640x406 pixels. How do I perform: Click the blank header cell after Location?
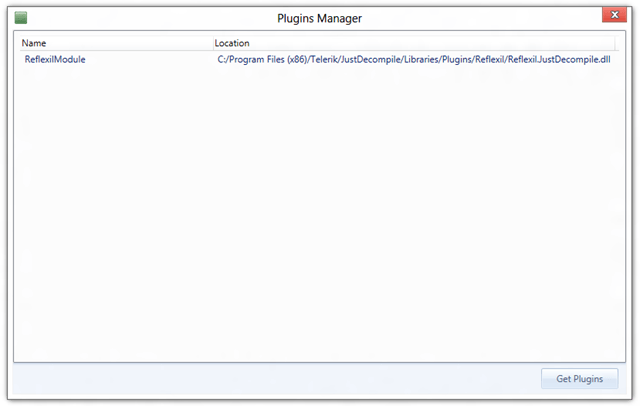[617, 43]
